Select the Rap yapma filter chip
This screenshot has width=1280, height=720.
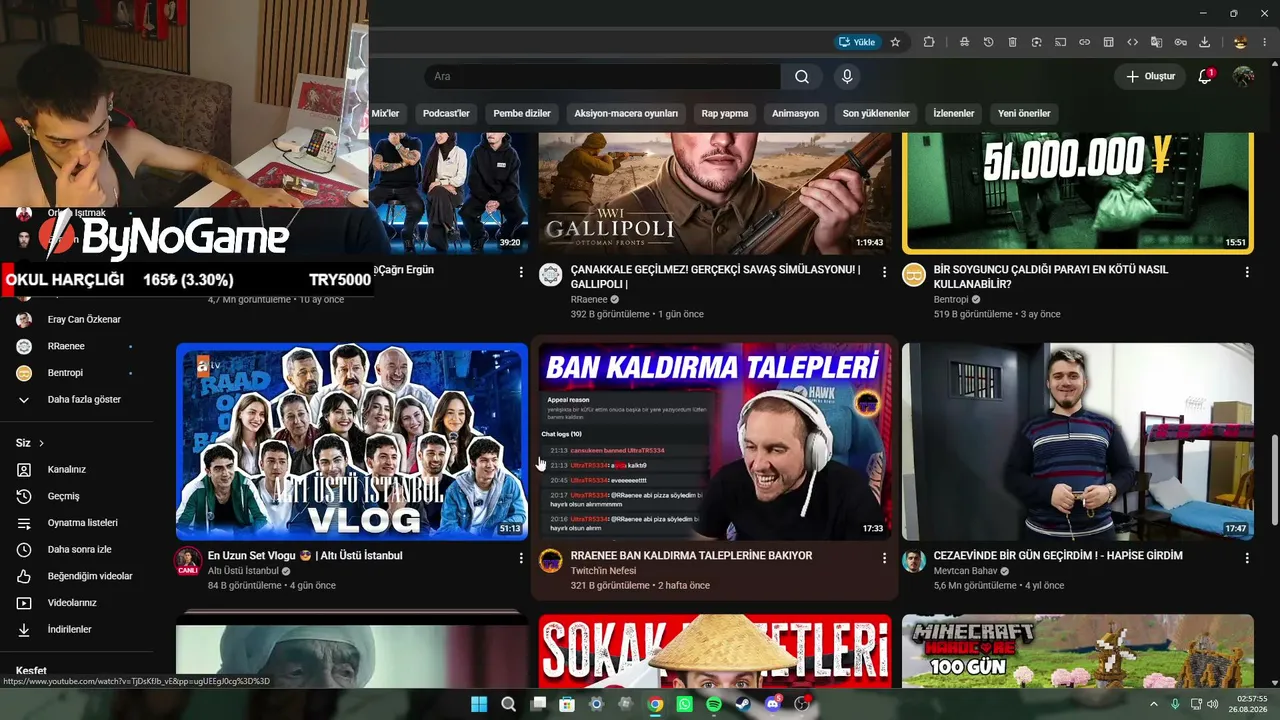point(725,113)
